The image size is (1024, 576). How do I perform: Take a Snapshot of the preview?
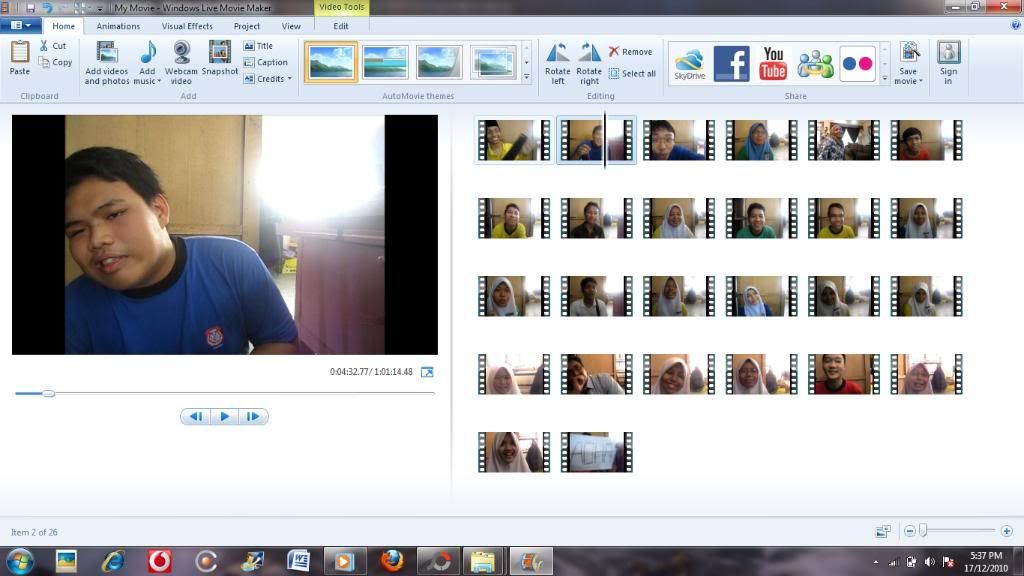(220, 53)
